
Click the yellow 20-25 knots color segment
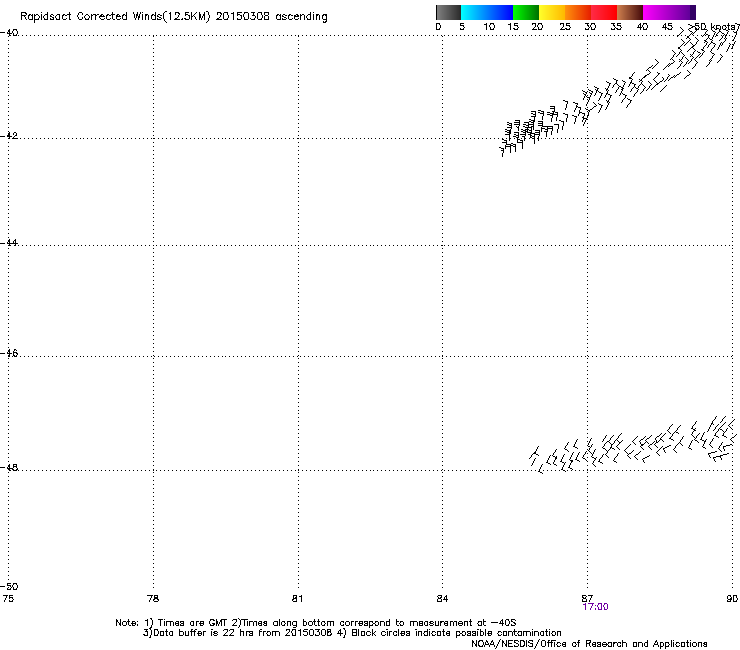coord(552,12)
